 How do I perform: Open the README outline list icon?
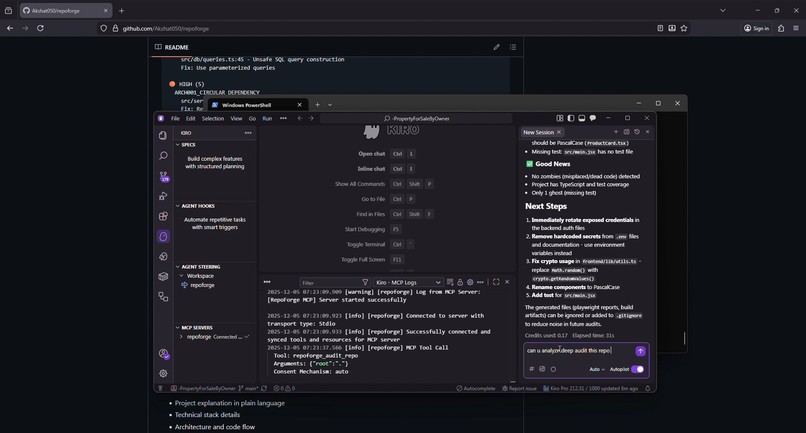[513, 47]
